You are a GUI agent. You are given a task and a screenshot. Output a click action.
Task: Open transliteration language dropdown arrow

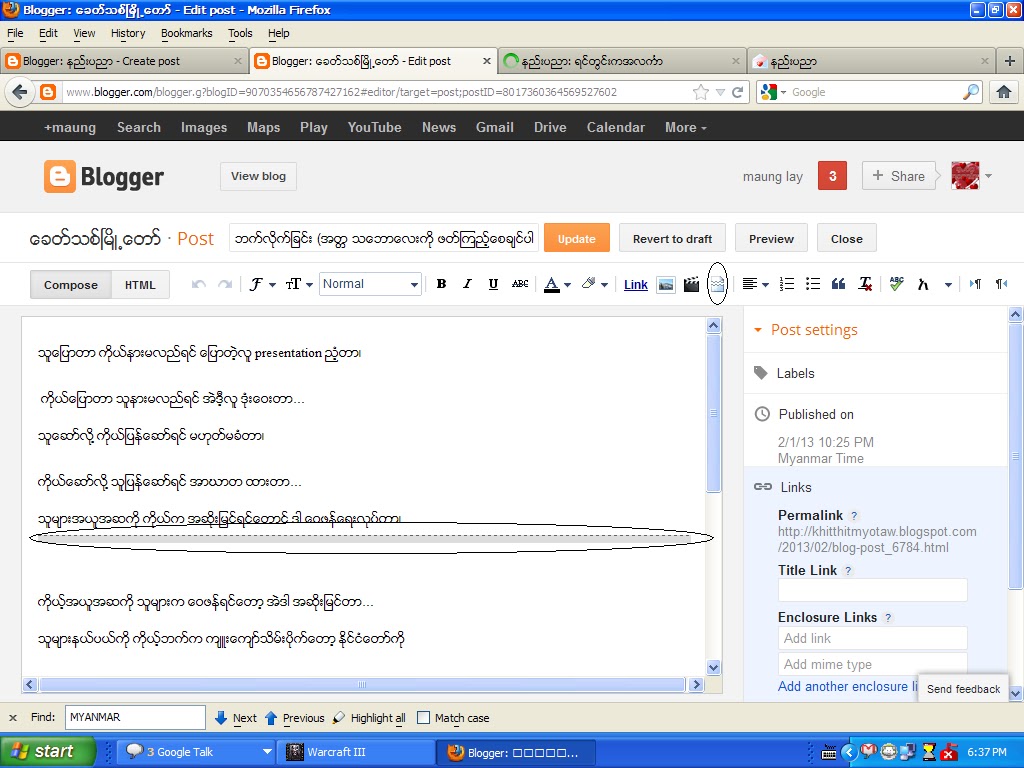[948, 285]
